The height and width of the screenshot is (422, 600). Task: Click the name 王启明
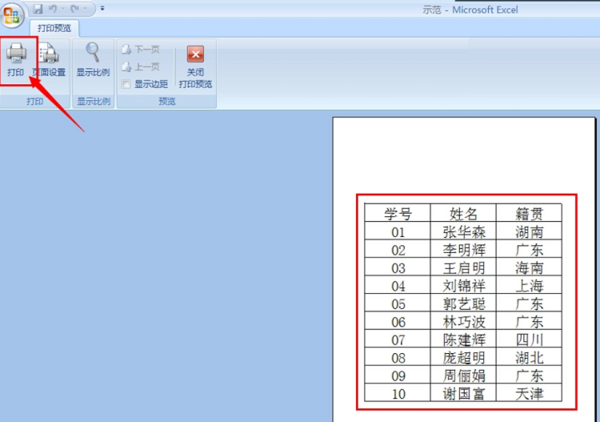coord(463,267)
